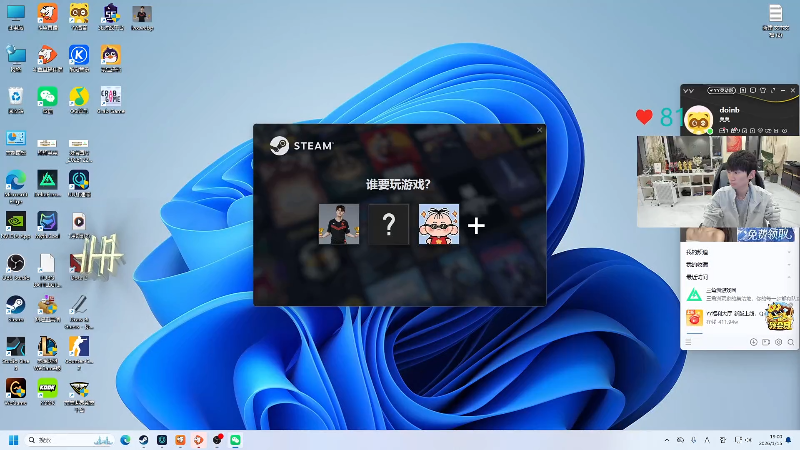Click the 免费领取 banner in YY panel
Image resolution: width=800 pixels, height=450 pixels.
click(768, 234)
